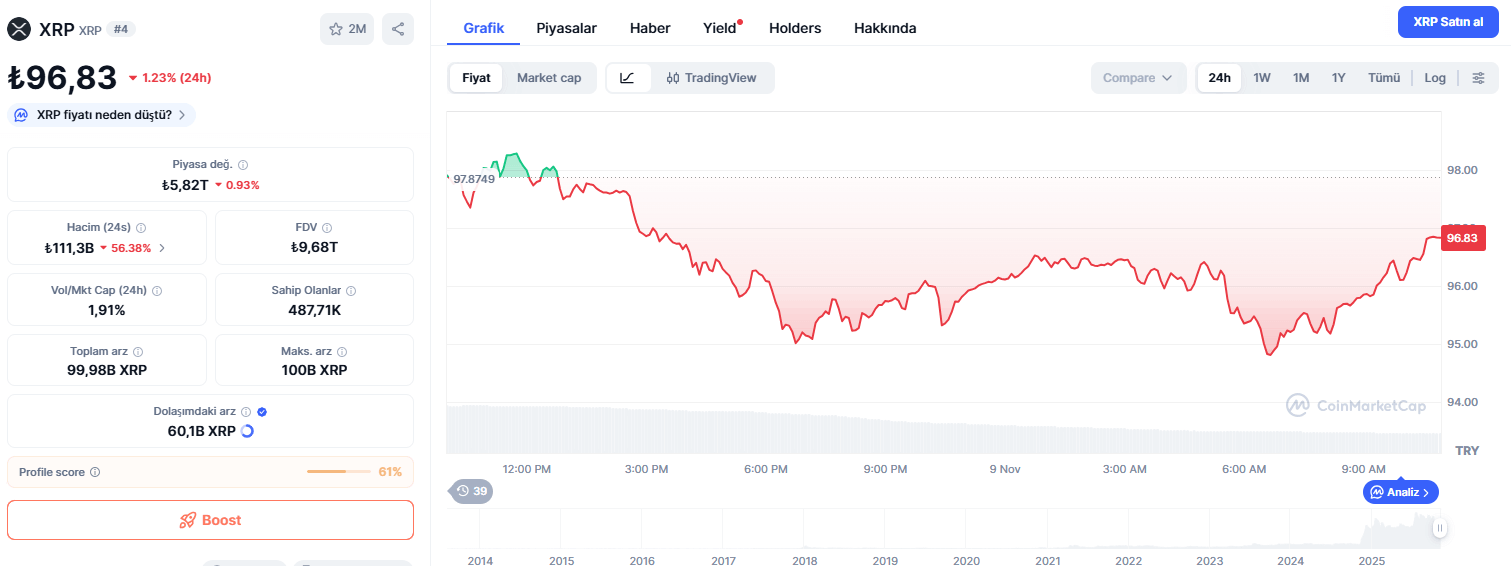1511x566 pixels.
Task: Open chart settings sliders icon
Action: (1479, 78)
